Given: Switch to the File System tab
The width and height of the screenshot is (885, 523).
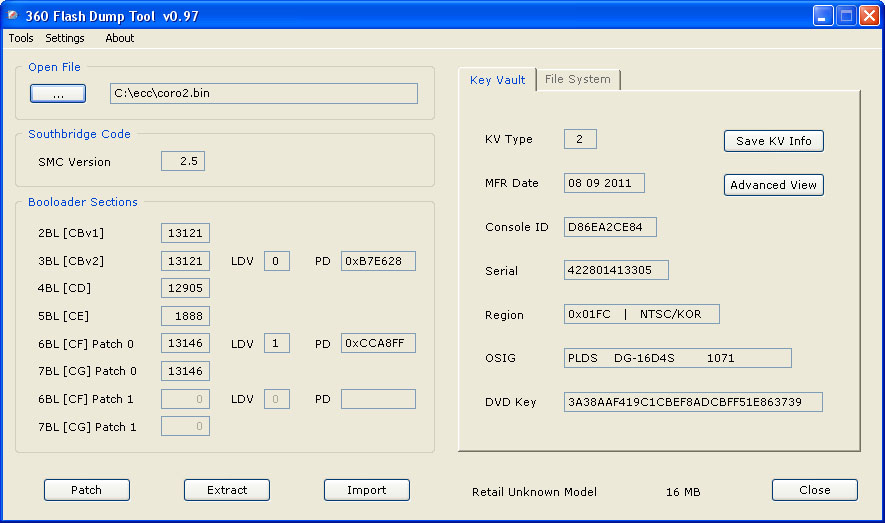Looking at the screenshot, I should pyautogui.click(x=577, y=79).
